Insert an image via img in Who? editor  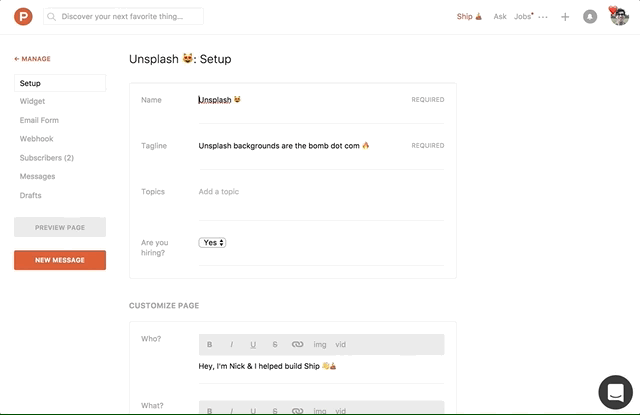(320, 344)
